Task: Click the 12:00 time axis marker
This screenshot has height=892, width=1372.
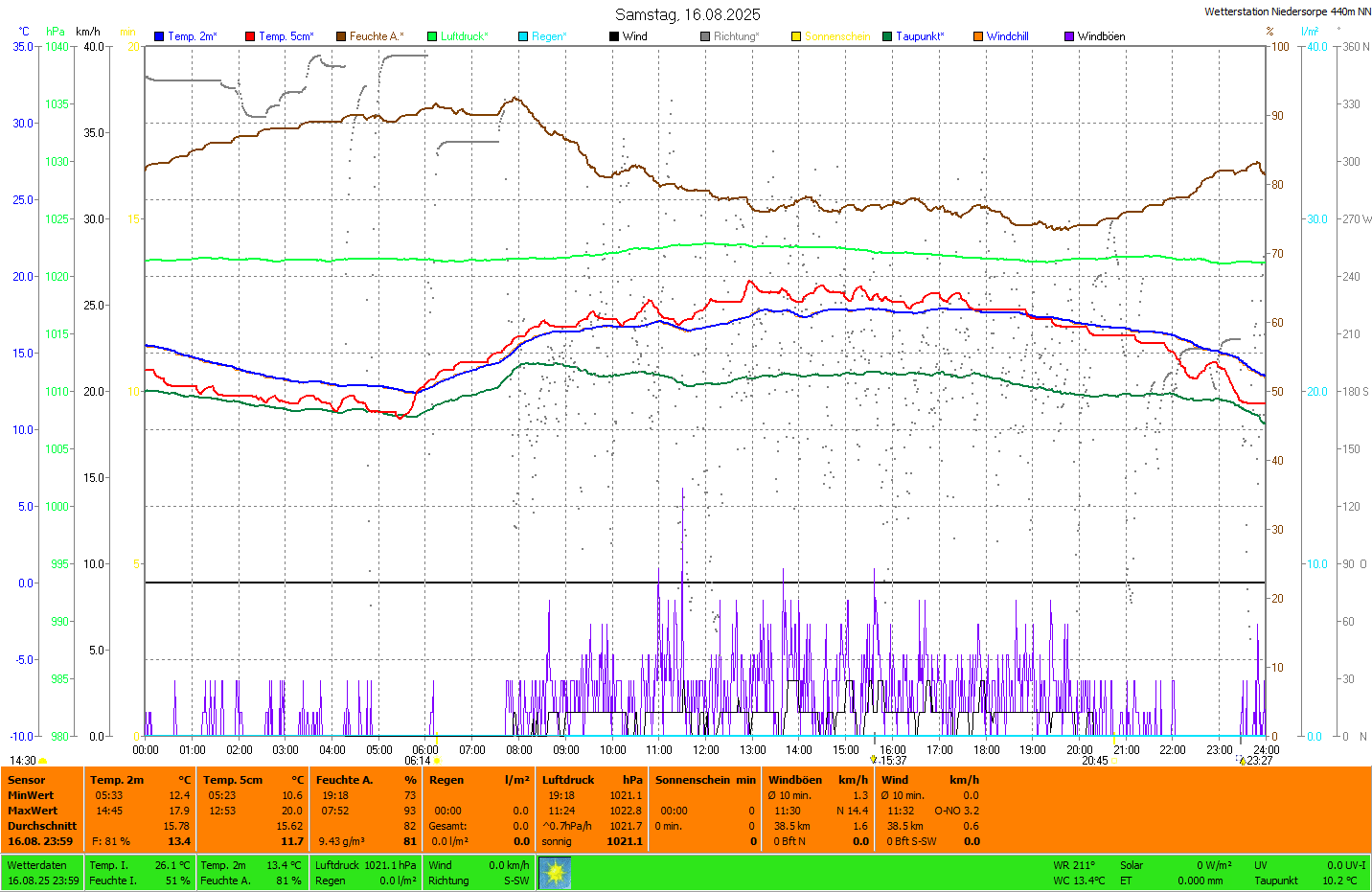Action: 705,750
